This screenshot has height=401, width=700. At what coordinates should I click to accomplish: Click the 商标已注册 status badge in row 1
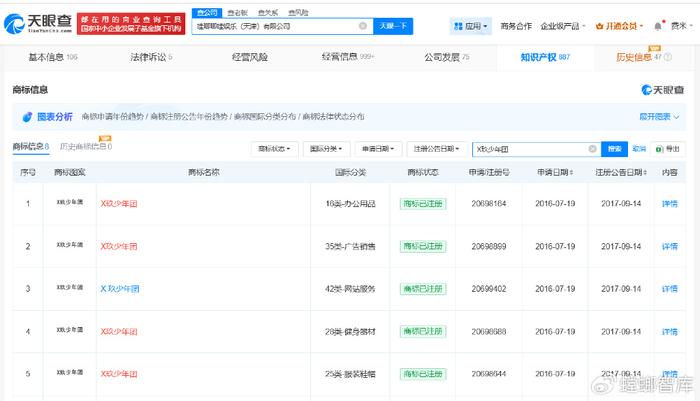(423, 204)
